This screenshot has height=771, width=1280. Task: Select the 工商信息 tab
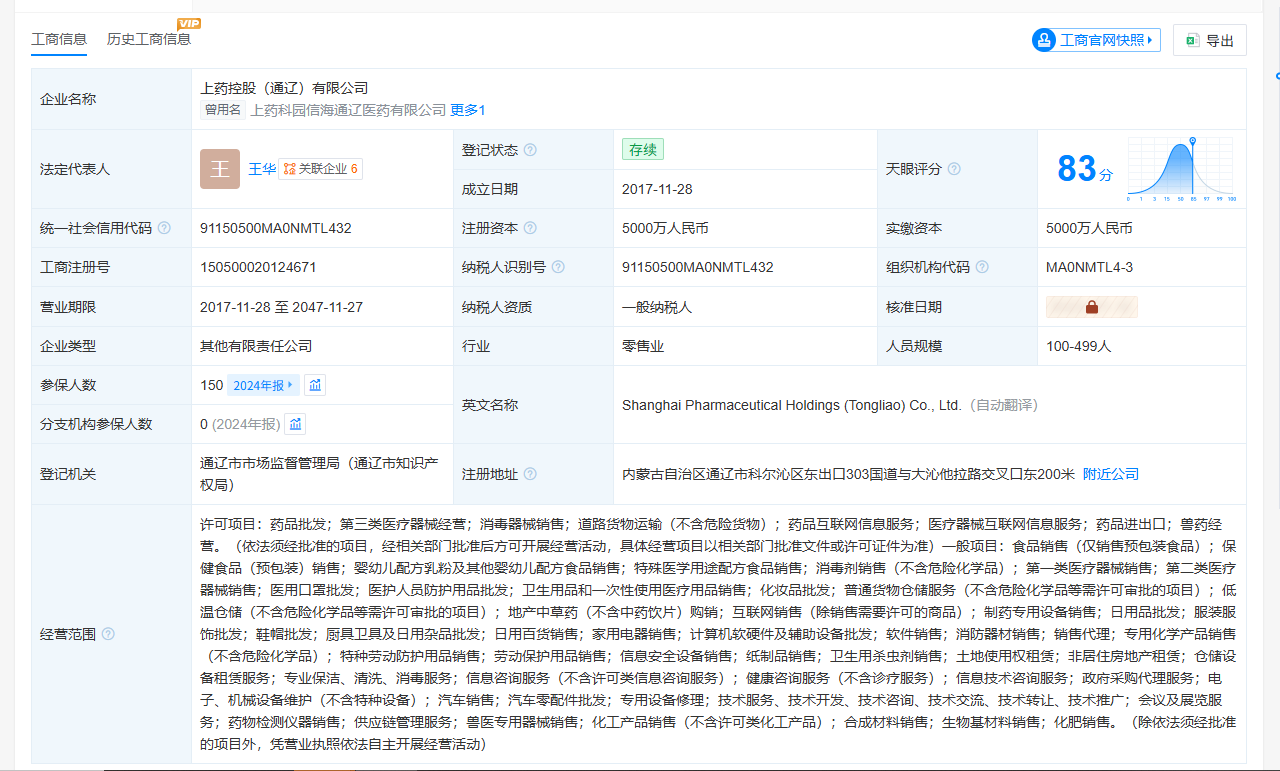point(59,39)
